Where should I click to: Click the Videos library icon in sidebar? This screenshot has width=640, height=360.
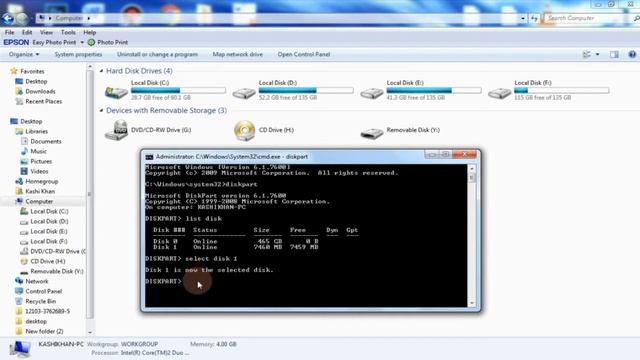24,171
